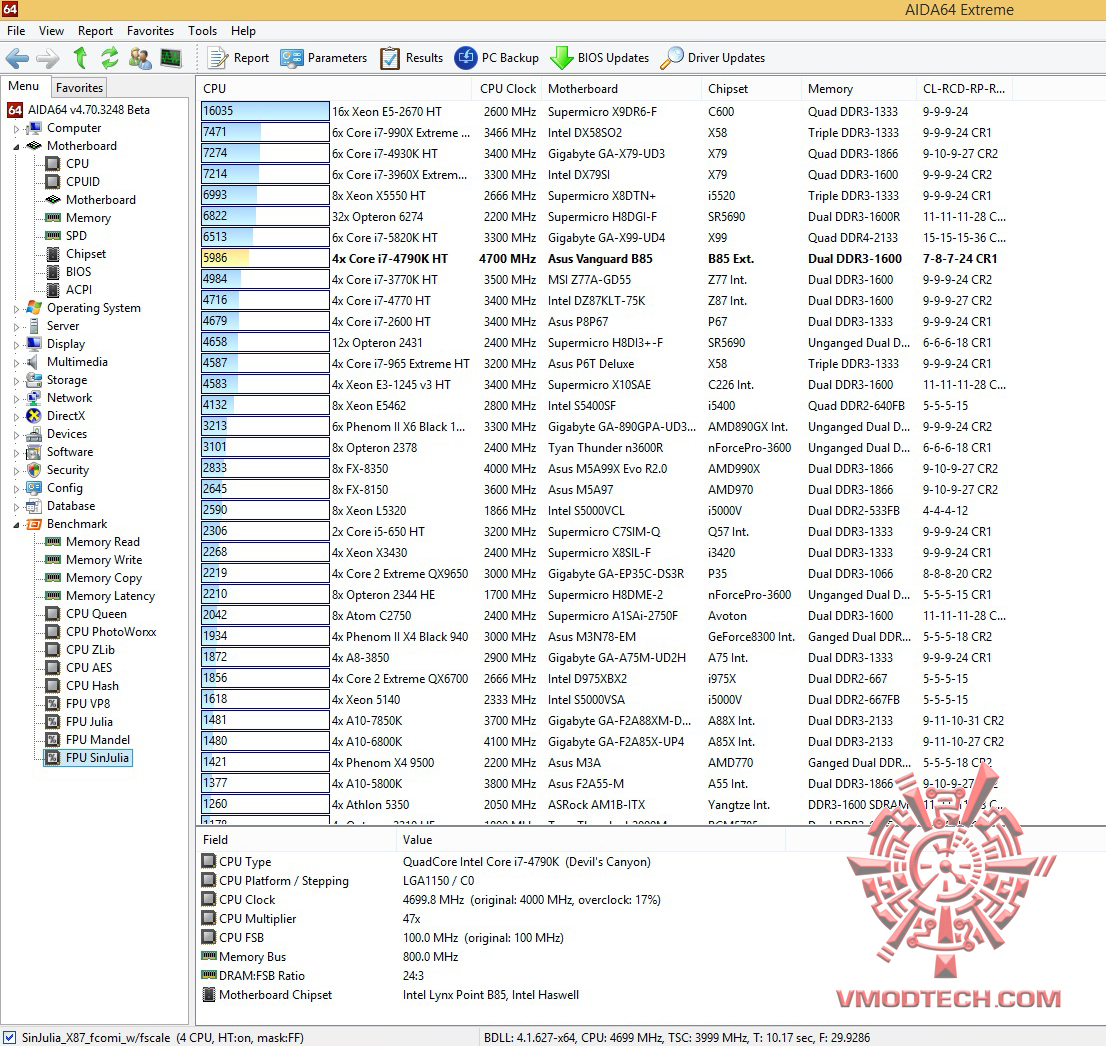Screen dimensions: 1106x1046
Task: Check for BIOS Updates
Action: click(x=600, y=58)
